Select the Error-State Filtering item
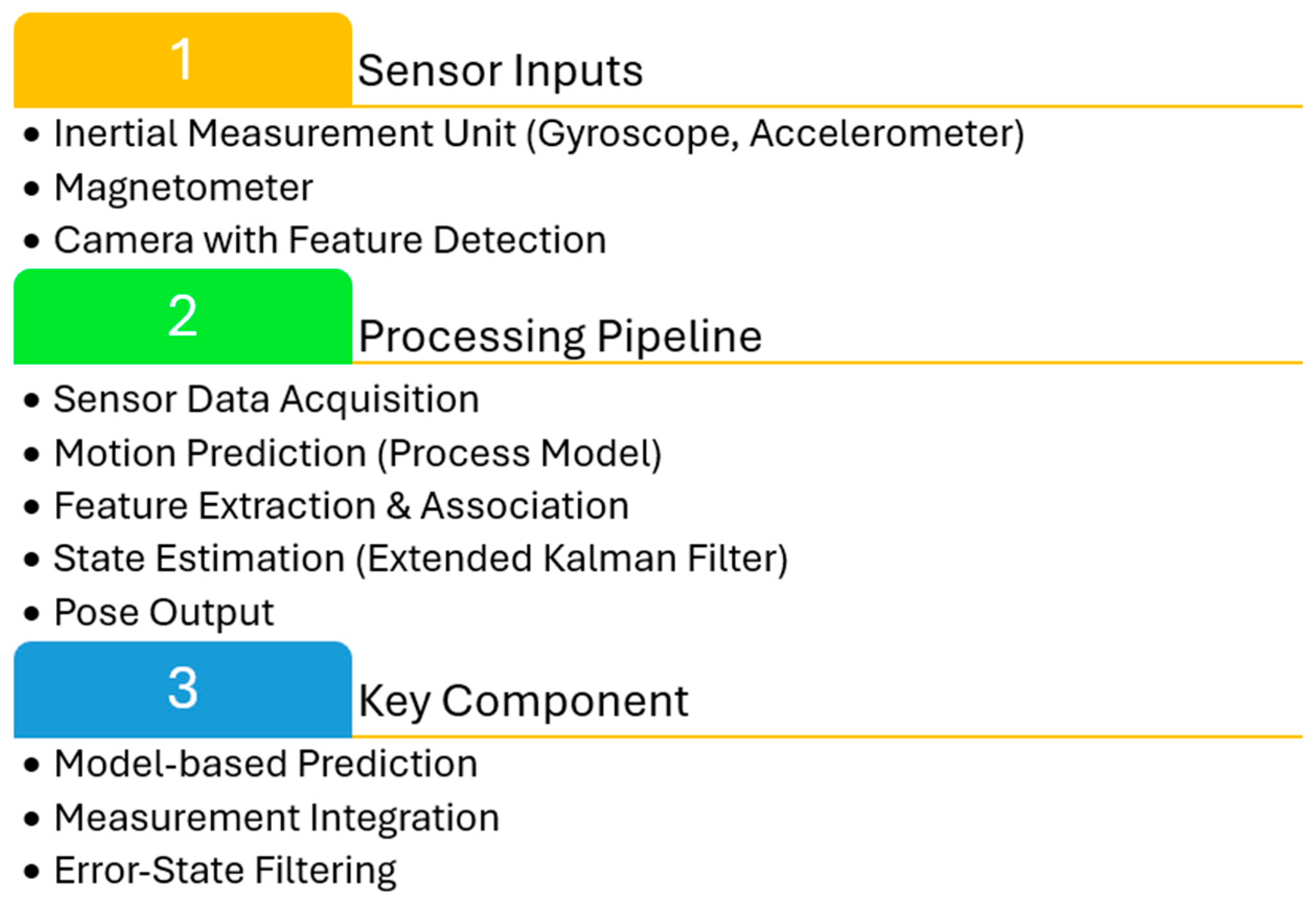This screenshot has height=901, width=1316. coord(225,870)
